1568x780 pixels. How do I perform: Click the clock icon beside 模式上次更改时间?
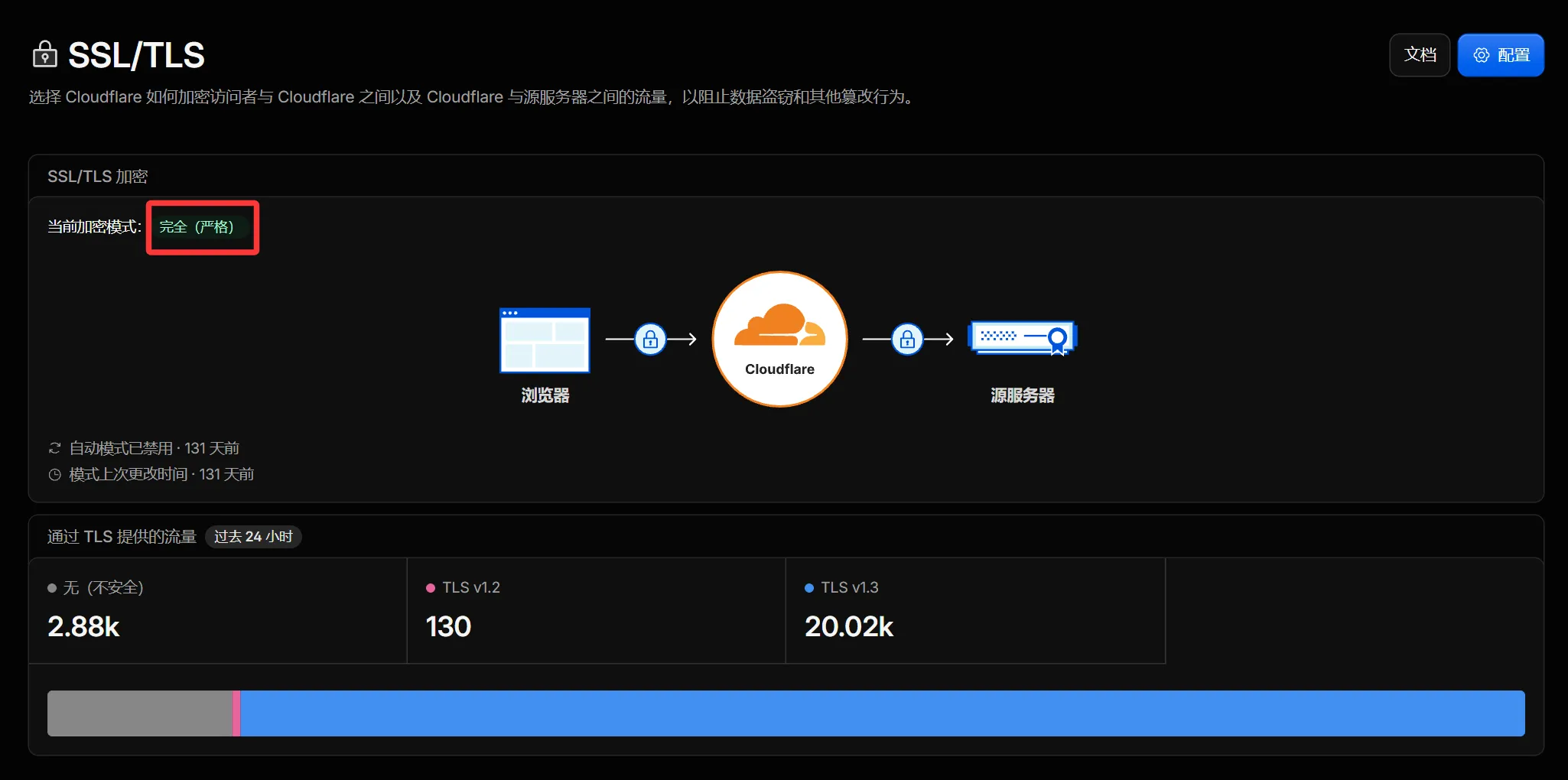(54, 475)
